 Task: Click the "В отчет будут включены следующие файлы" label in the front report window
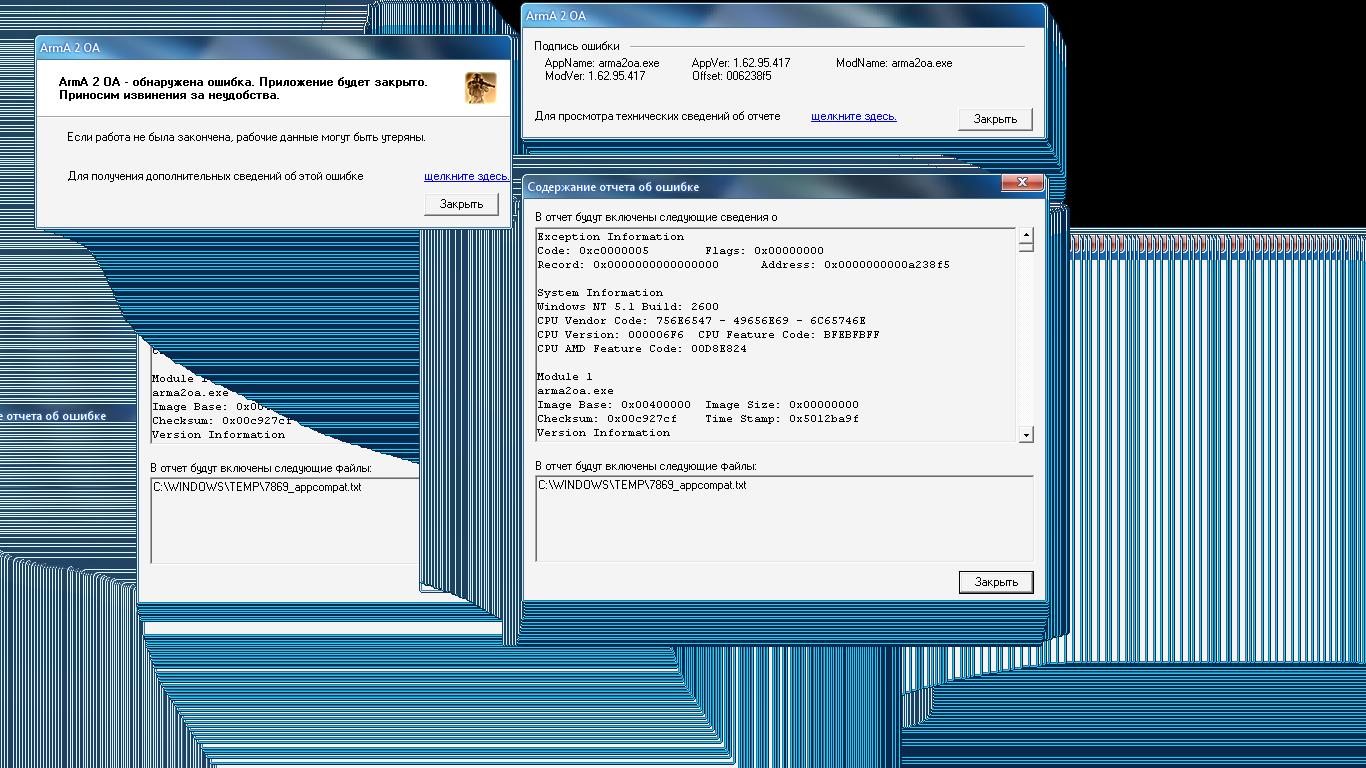[646, 467]
